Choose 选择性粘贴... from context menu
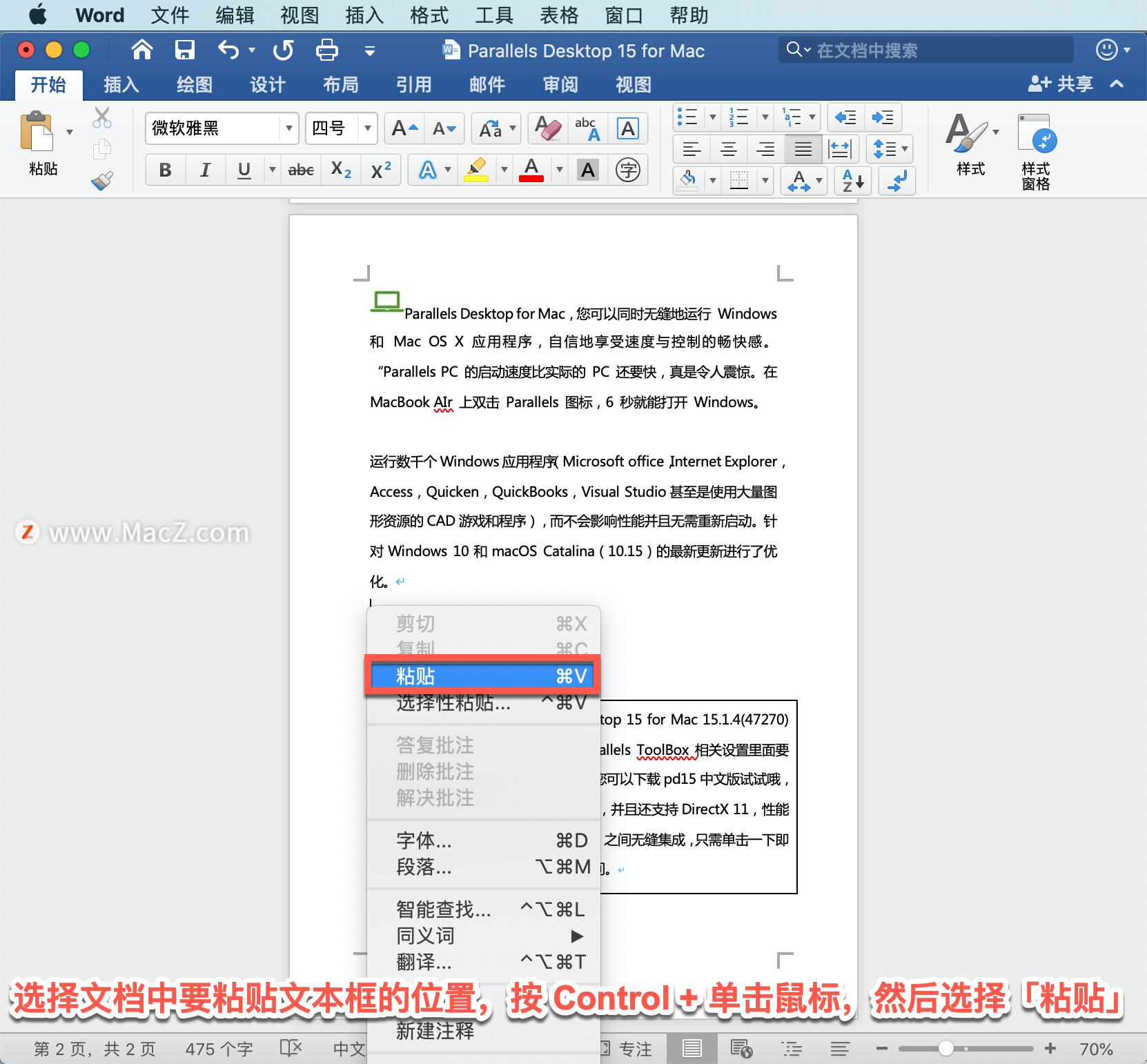This screenshot has height=1064, width=1147. pyautogui.click(x=482, y=702)
